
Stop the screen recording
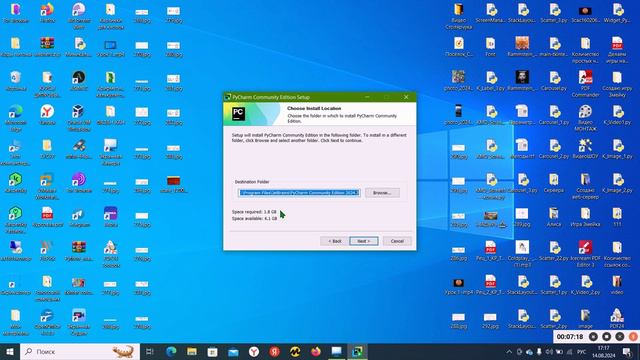(607, 337)
